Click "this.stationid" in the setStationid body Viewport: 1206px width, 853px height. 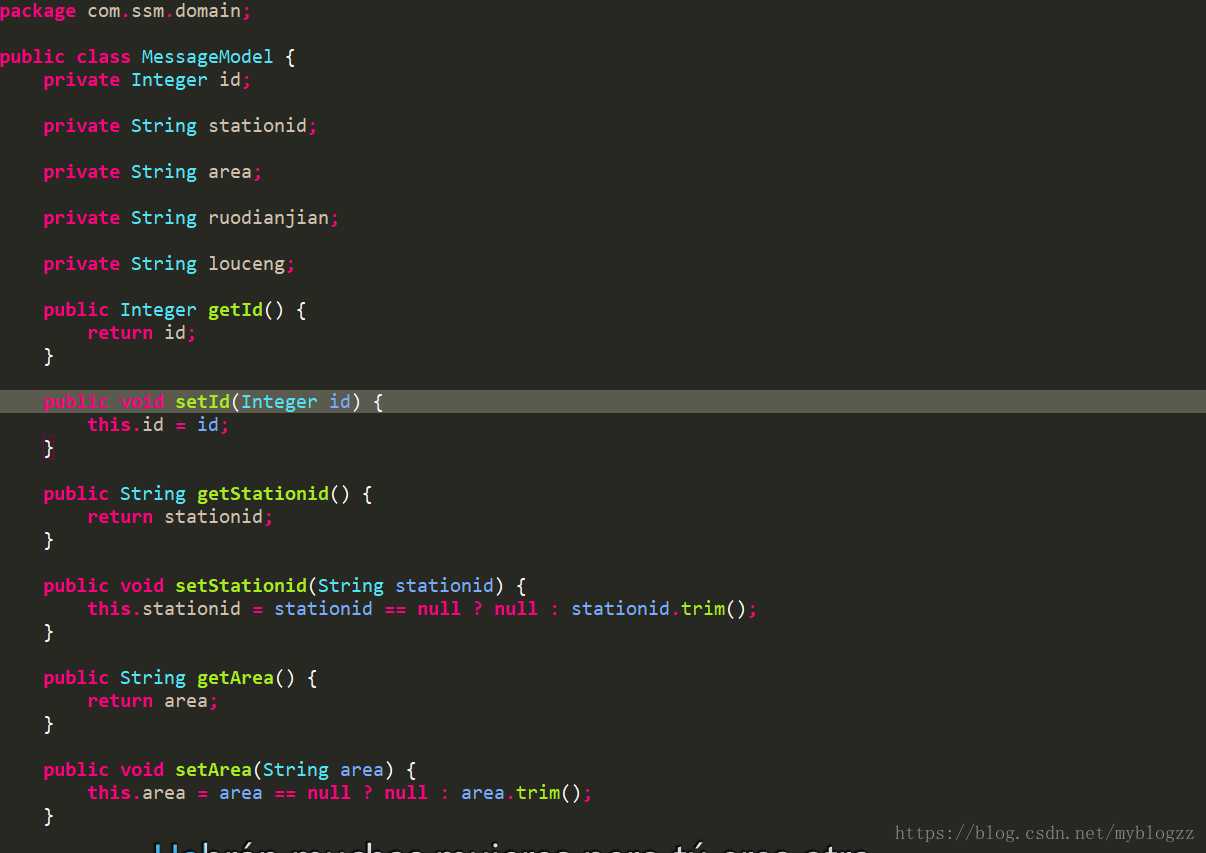[164, 609]
